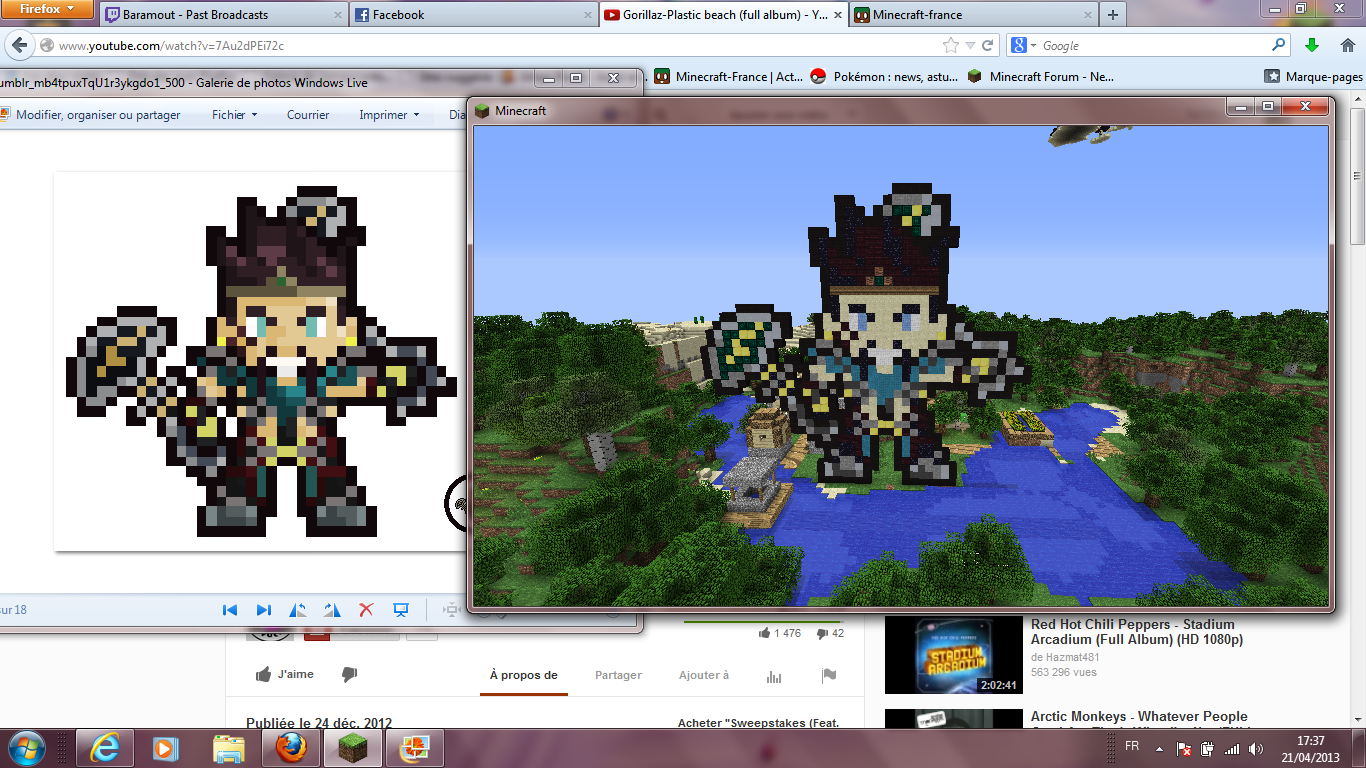Click the browser back arrow button
The width and height of the screenshot is (1366, 768).
click(19, 46)
